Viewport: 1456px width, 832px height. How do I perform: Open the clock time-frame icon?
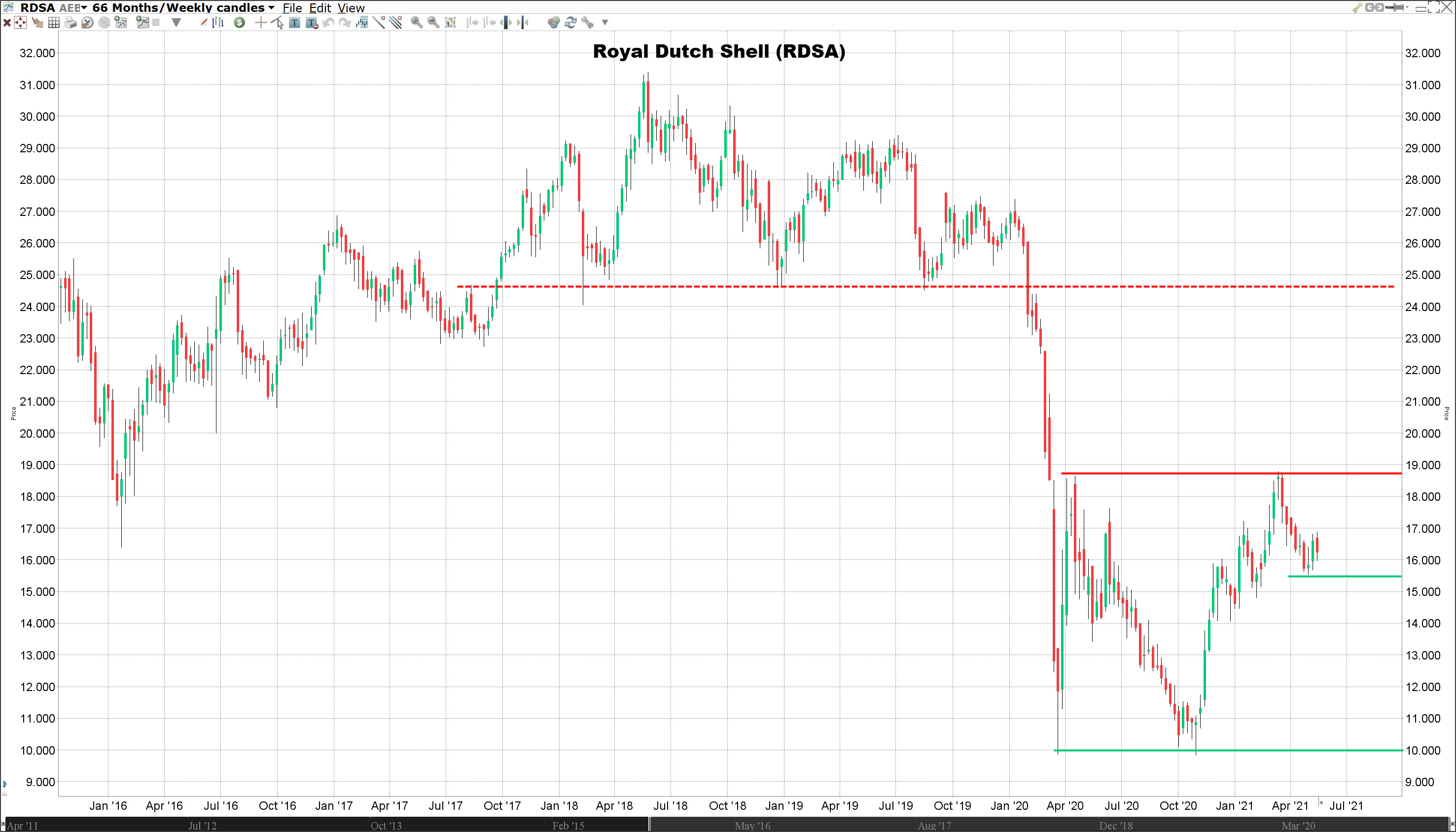click(87, 23)
